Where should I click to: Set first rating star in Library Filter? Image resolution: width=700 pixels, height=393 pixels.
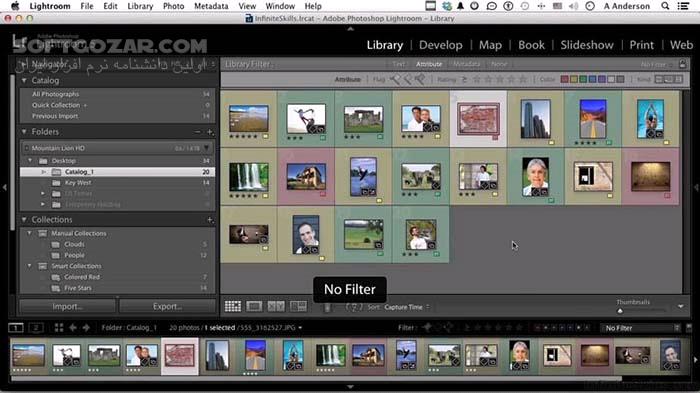click(x=477, y=79)
